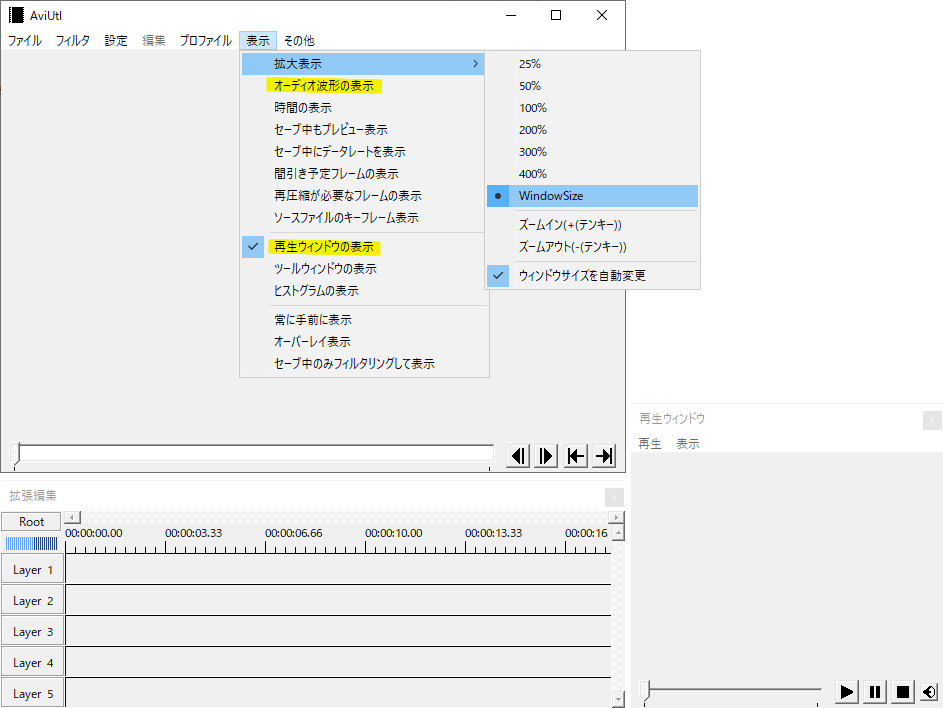Viewport: 943px width, 708px height.
Task: Close the 再生ウィンドウ panel
Action: point(932,420)
